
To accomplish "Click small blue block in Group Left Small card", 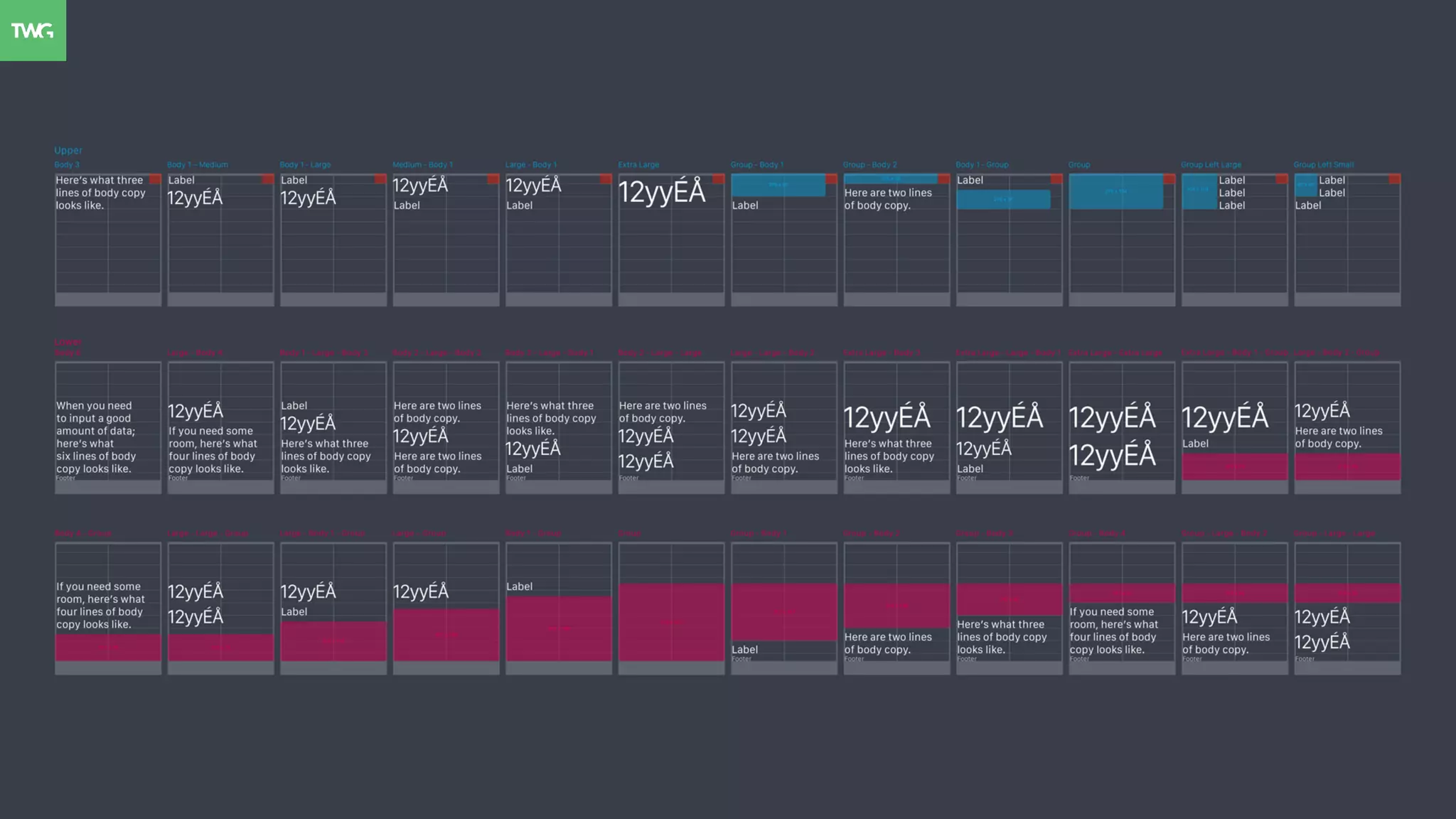I will [x=1305, y=186].
